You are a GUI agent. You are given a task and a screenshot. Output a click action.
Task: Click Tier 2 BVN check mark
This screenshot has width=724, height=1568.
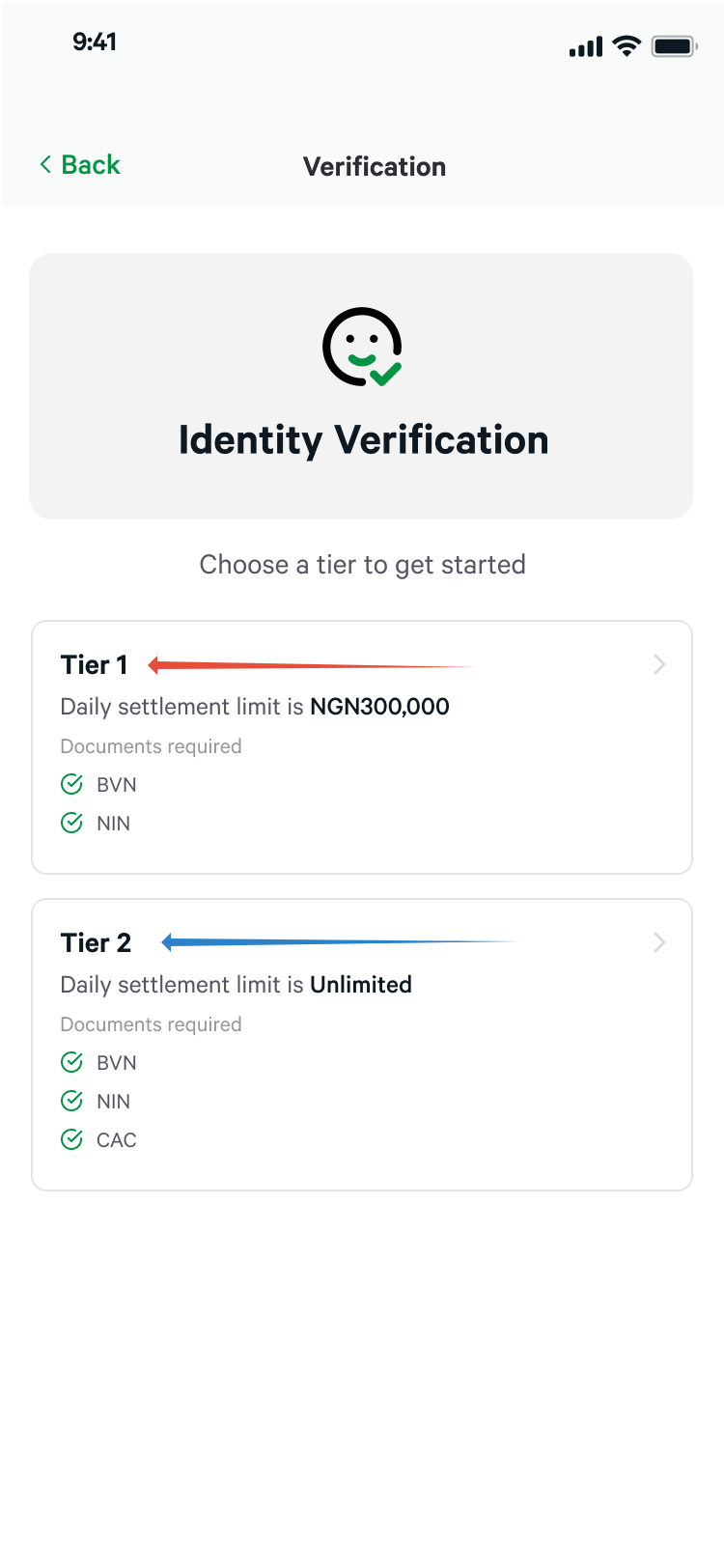pos(71,1062)
